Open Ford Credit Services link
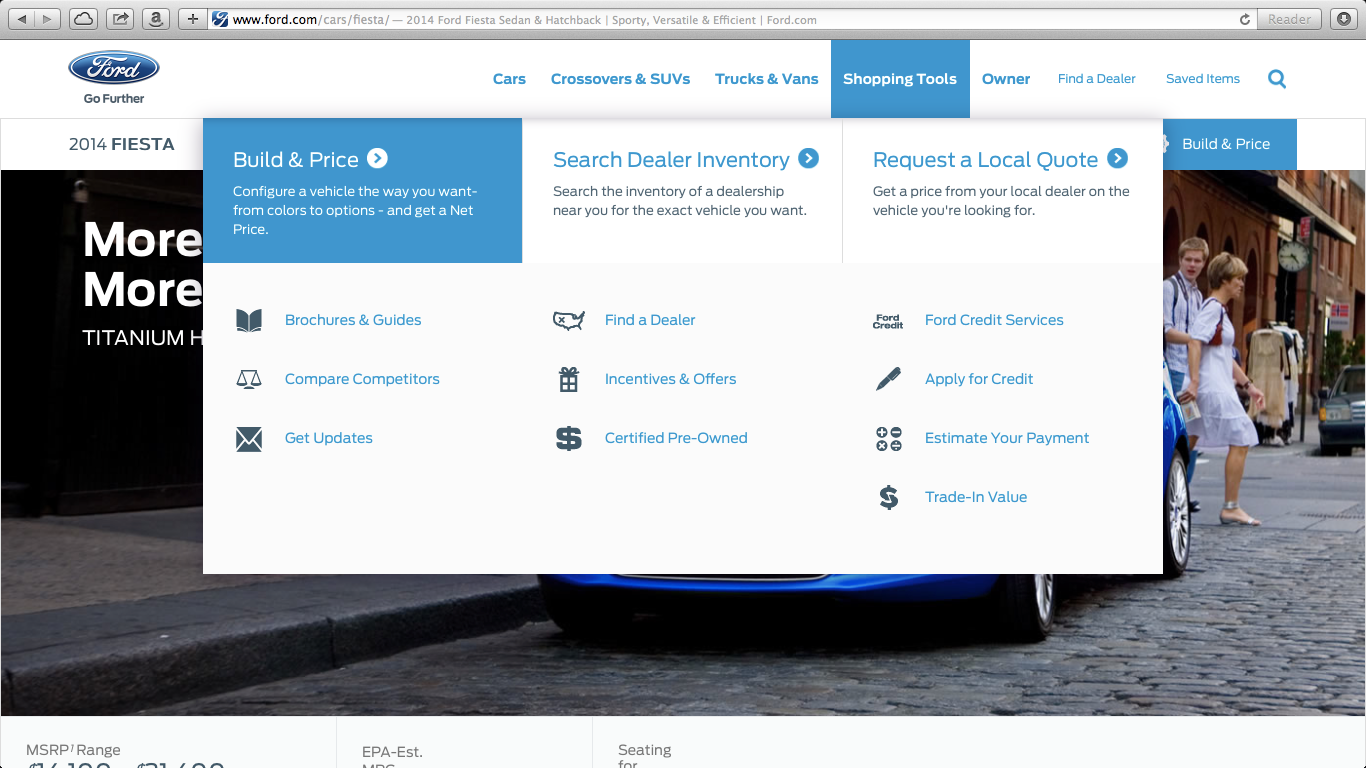This screenshot has width=1366, height=768. (x=994, y=320)
